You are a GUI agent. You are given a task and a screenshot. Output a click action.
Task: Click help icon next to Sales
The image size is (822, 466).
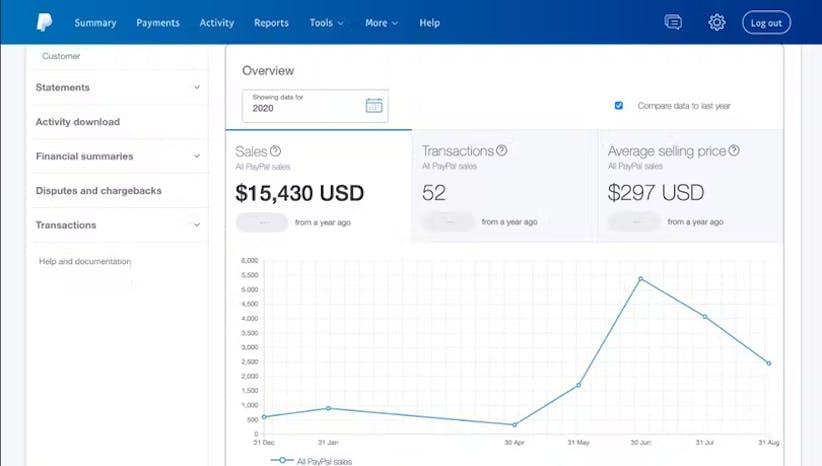pos(275,151)
